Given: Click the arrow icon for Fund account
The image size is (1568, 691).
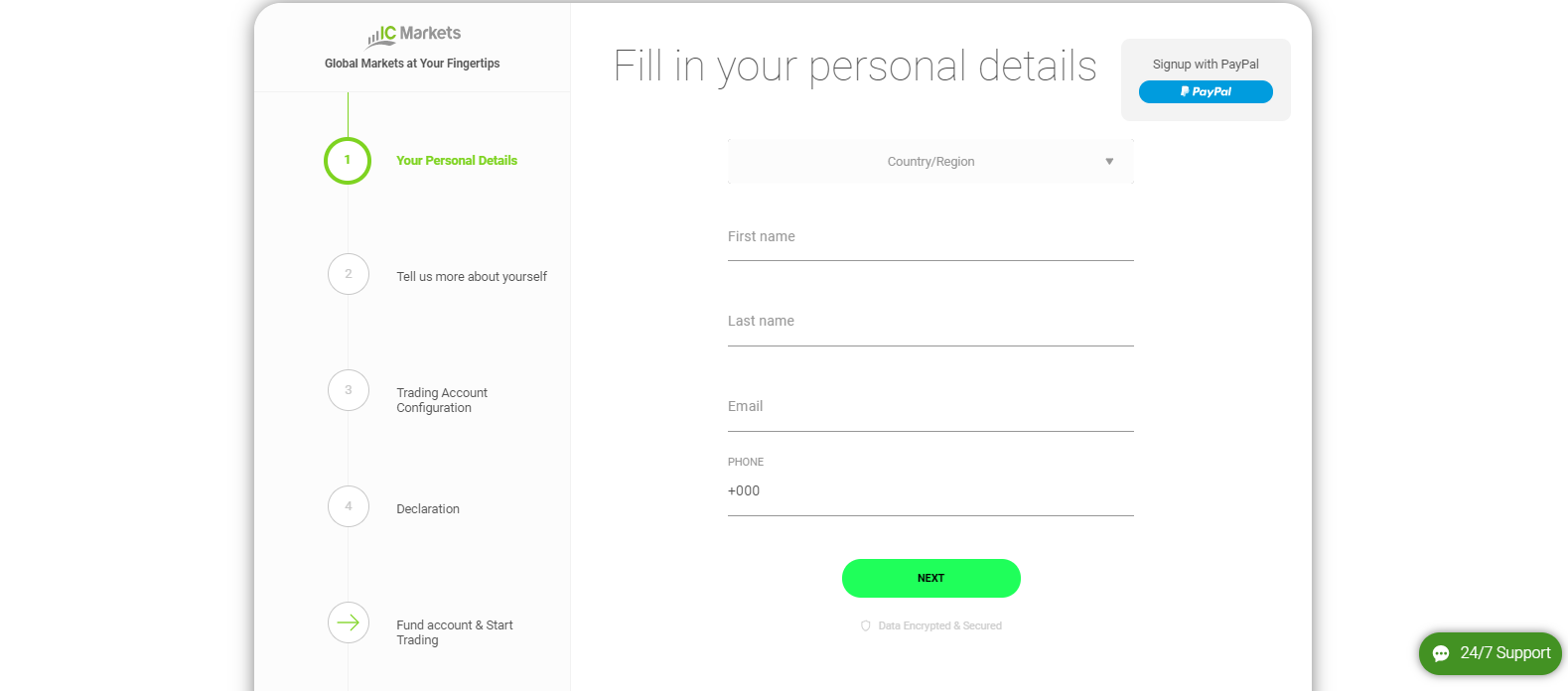Looking at the screenshot, I should coord(349,622).
